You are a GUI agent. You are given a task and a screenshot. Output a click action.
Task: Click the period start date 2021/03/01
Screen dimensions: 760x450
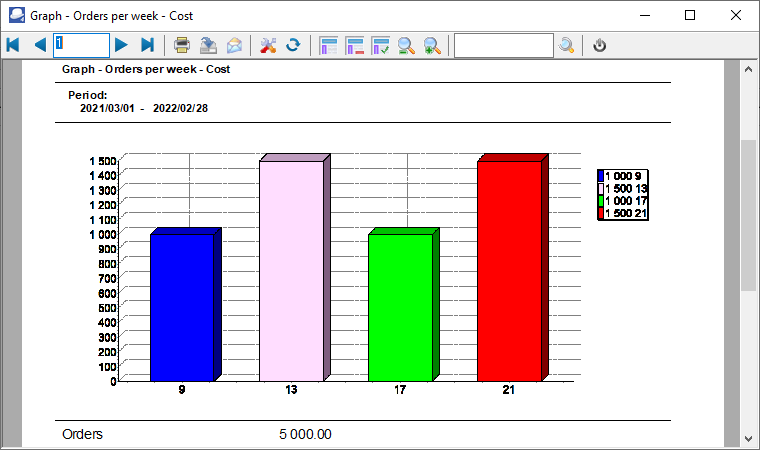coord(107,108)
